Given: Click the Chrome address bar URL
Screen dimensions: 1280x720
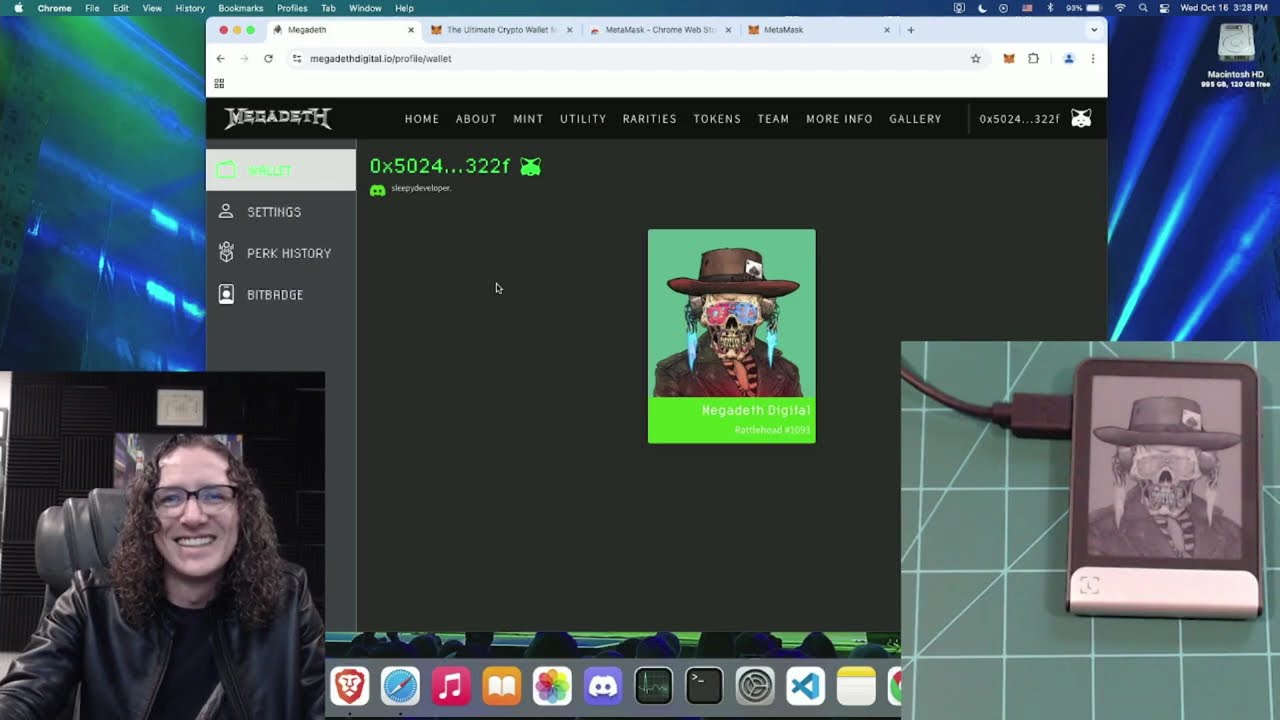Looking at the screenshot, I should (x=381, y=59).
